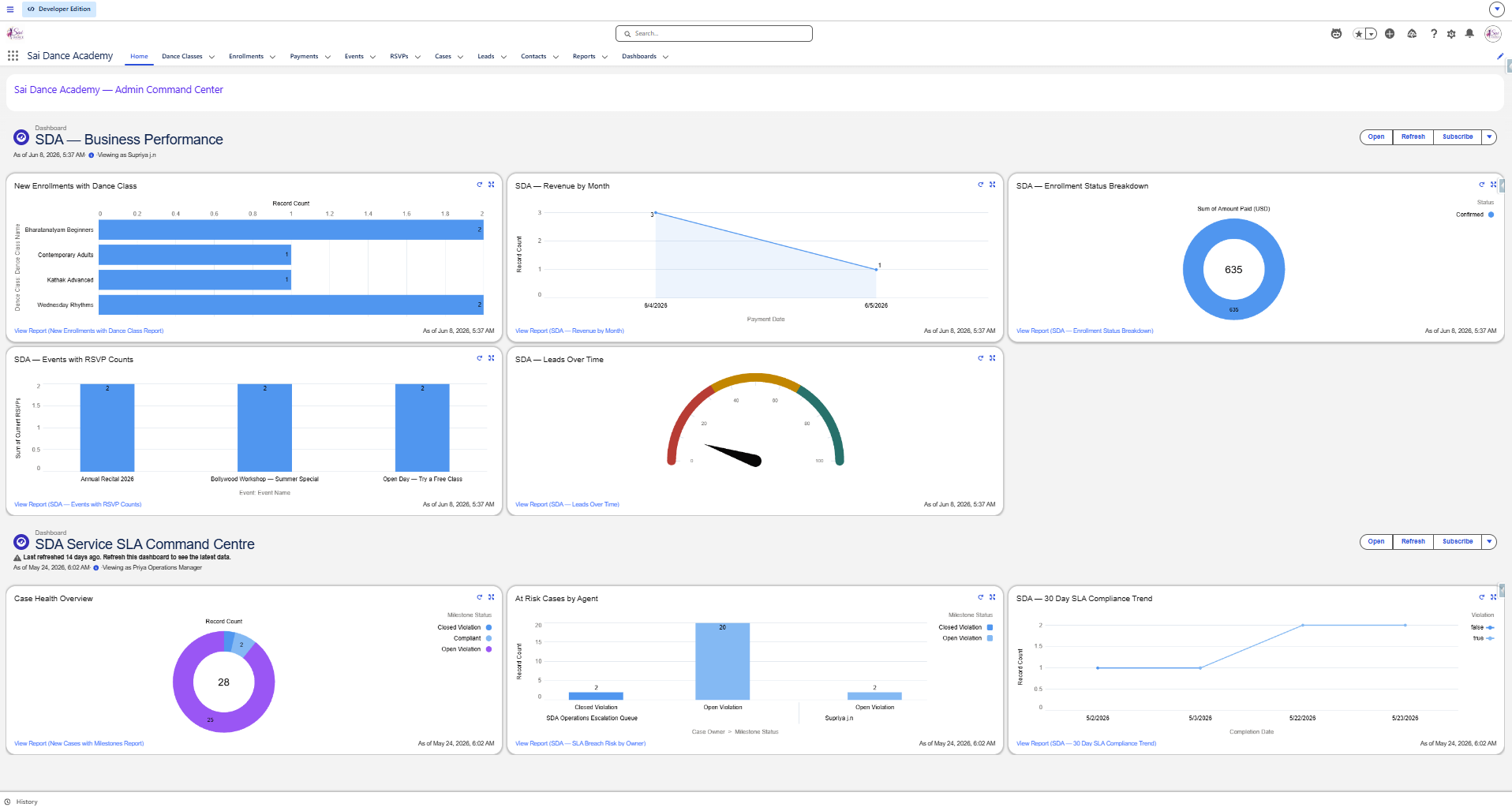Open the Cases tab dropdown chevron

(460, 57)
